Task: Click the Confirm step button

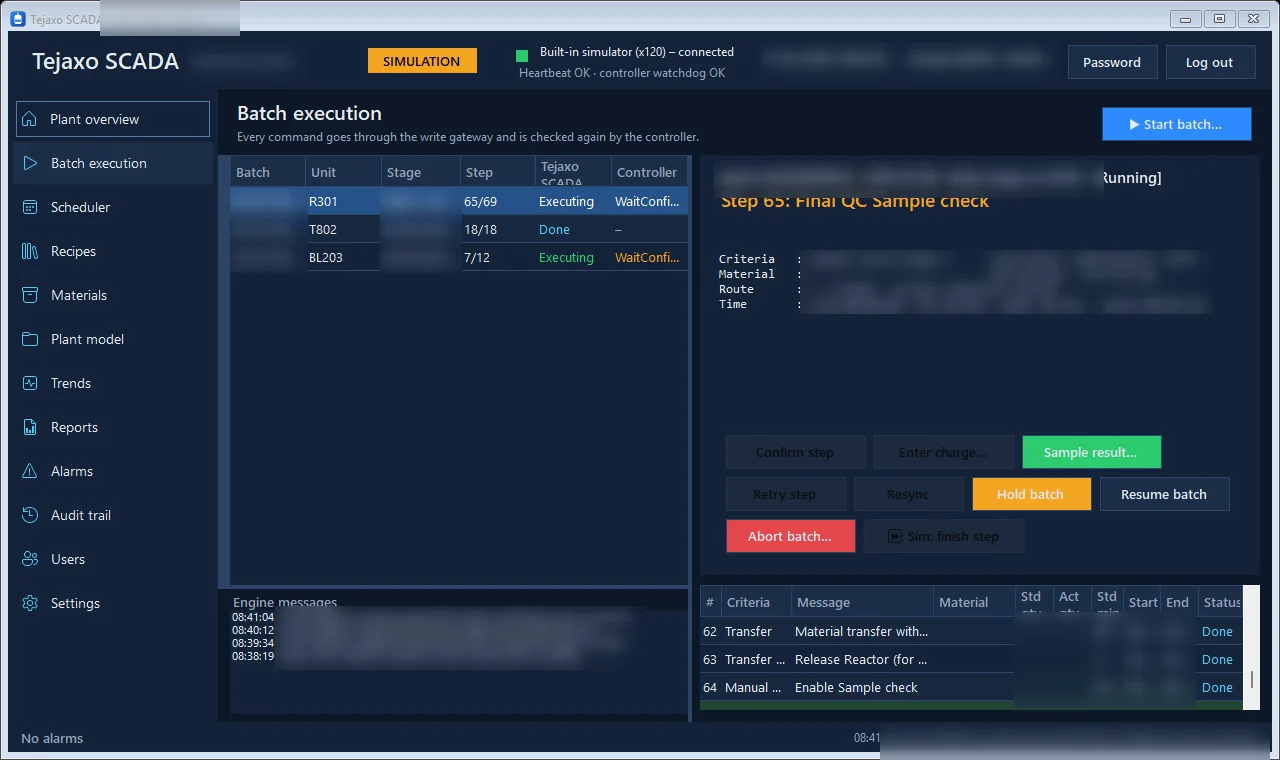Action: (795, 452)
